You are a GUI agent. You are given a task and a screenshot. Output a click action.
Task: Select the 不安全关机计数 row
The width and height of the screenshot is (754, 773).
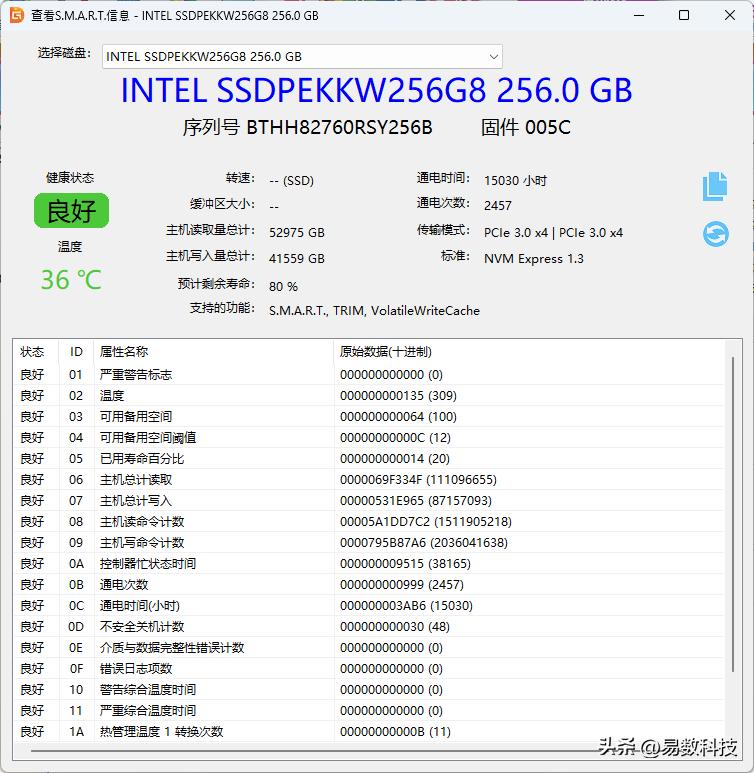pos(369,627)
